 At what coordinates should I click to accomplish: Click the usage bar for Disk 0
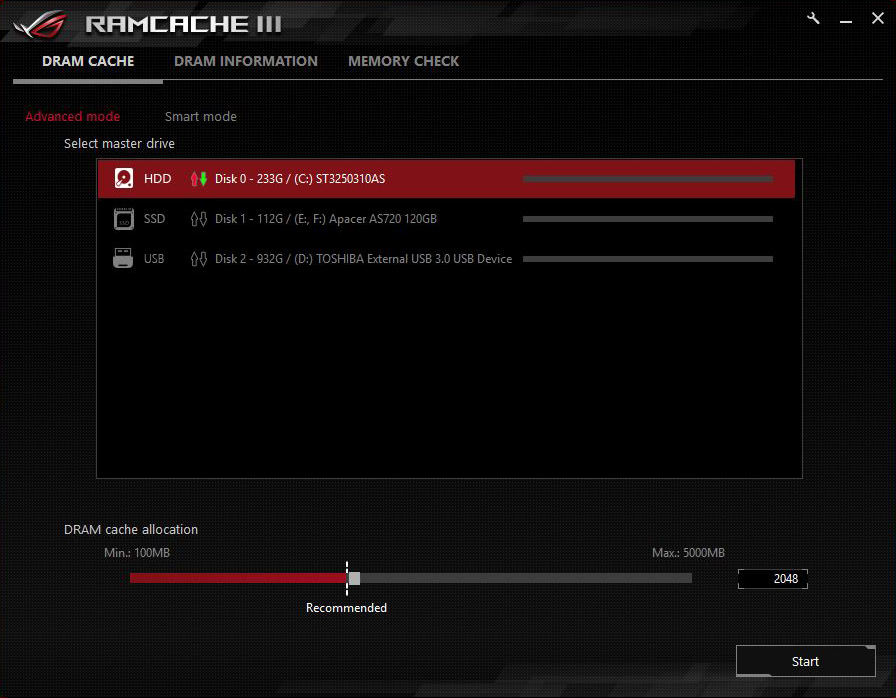(647, 179)
